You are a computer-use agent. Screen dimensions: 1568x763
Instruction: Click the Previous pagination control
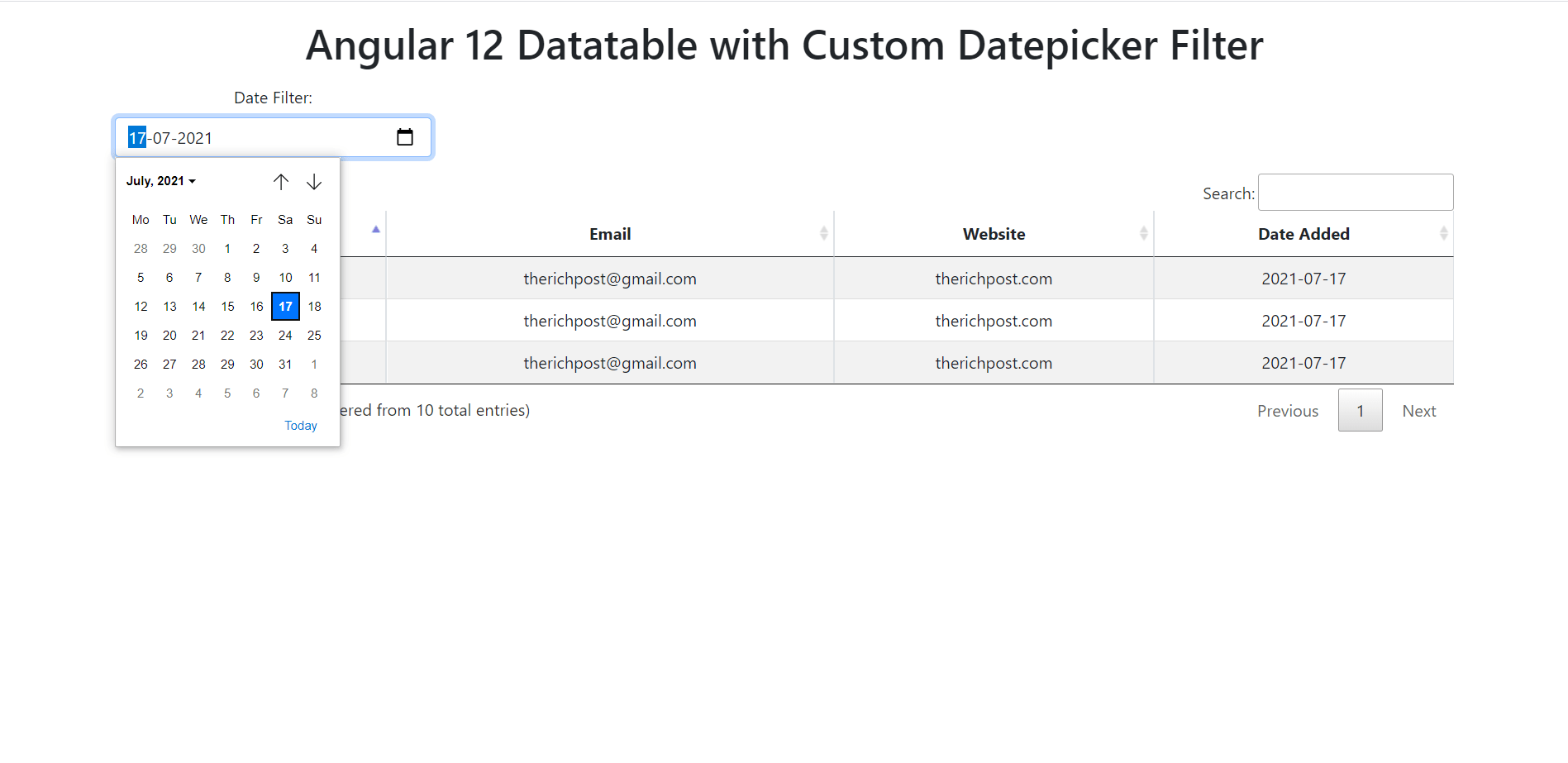point(1288,410)
